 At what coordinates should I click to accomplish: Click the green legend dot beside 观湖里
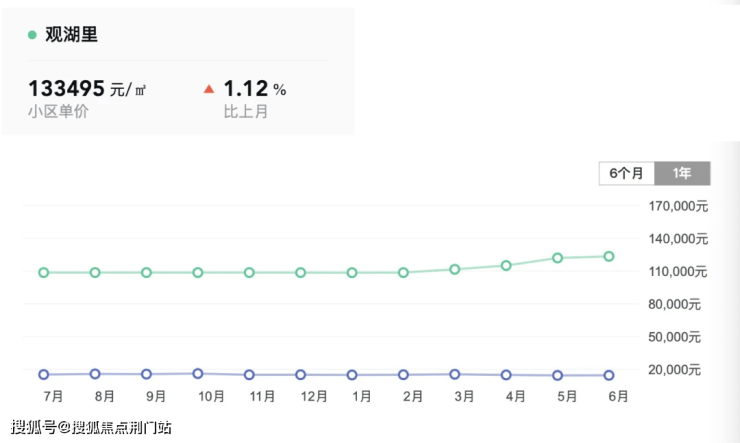click(32, 35)
